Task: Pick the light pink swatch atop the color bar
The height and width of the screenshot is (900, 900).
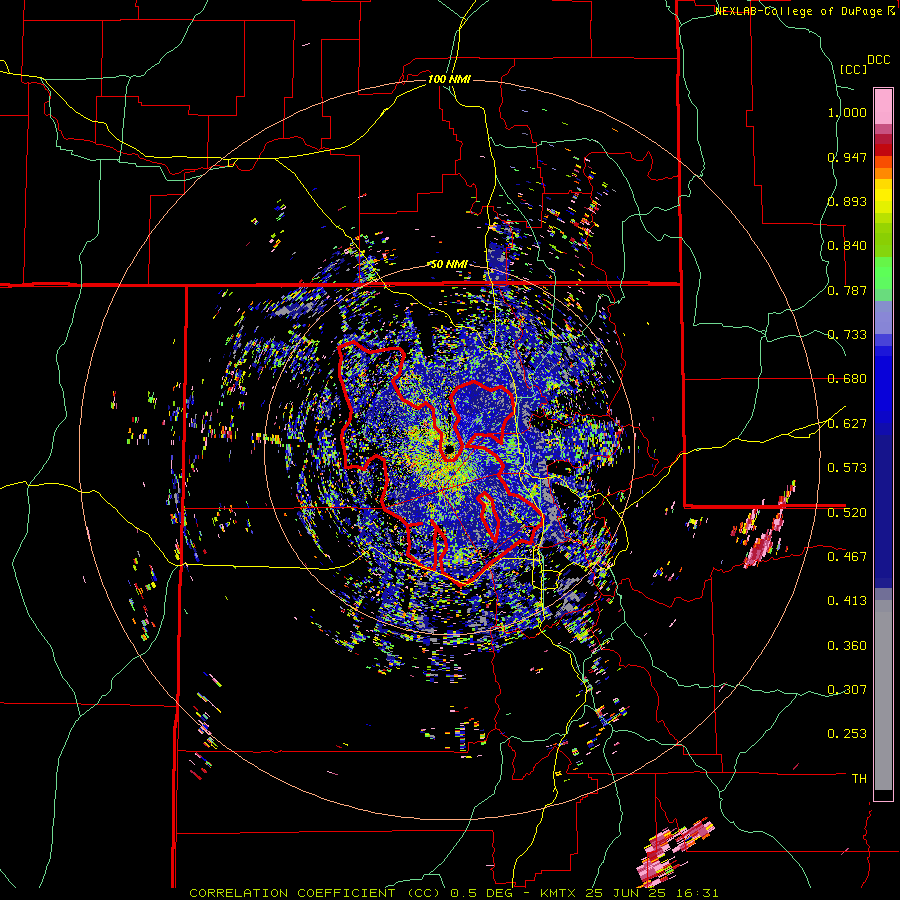Action: click(883, 106)
